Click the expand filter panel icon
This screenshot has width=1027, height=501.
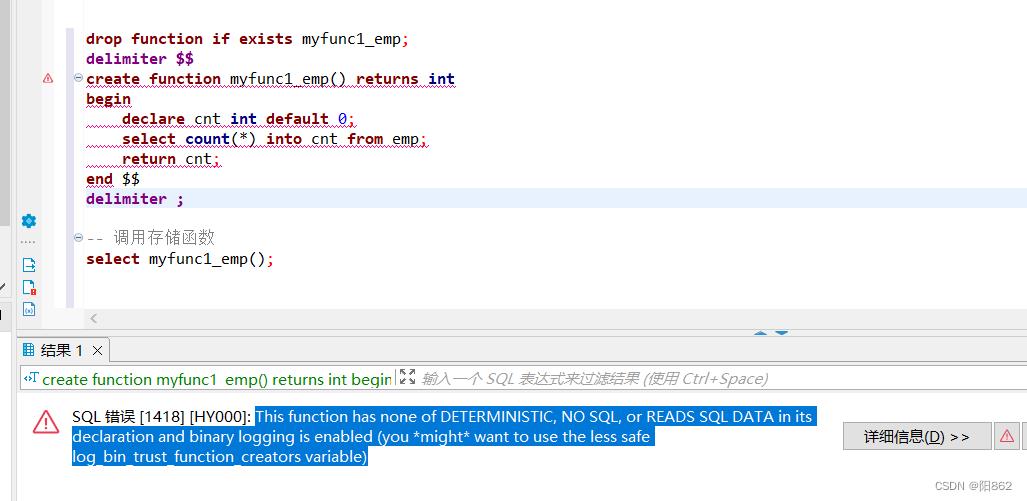click(407, 378)
